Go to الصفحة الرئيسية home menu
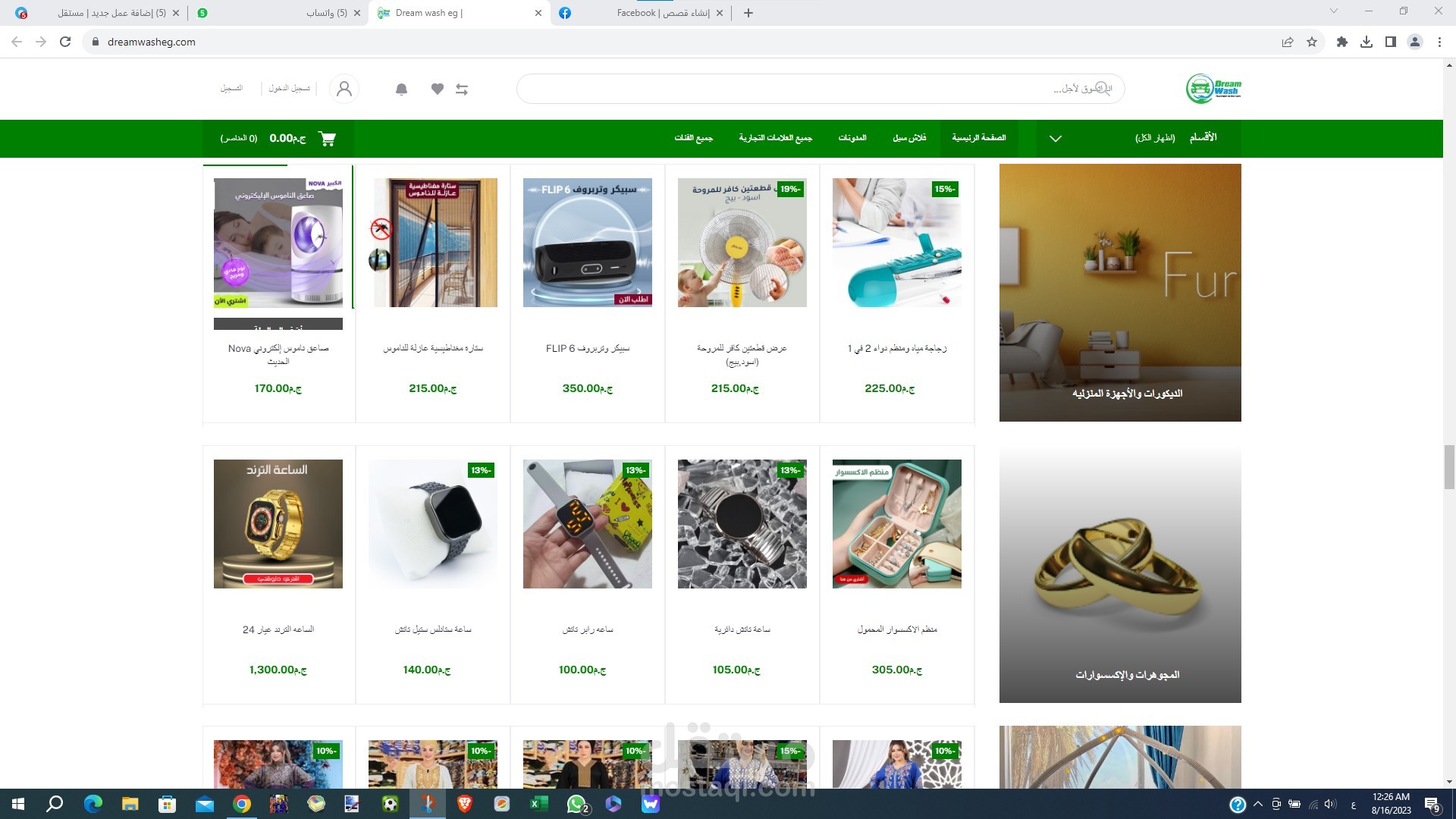This screenshot has height=819, width=1456. pyautogui.click(x=979, y=138)
